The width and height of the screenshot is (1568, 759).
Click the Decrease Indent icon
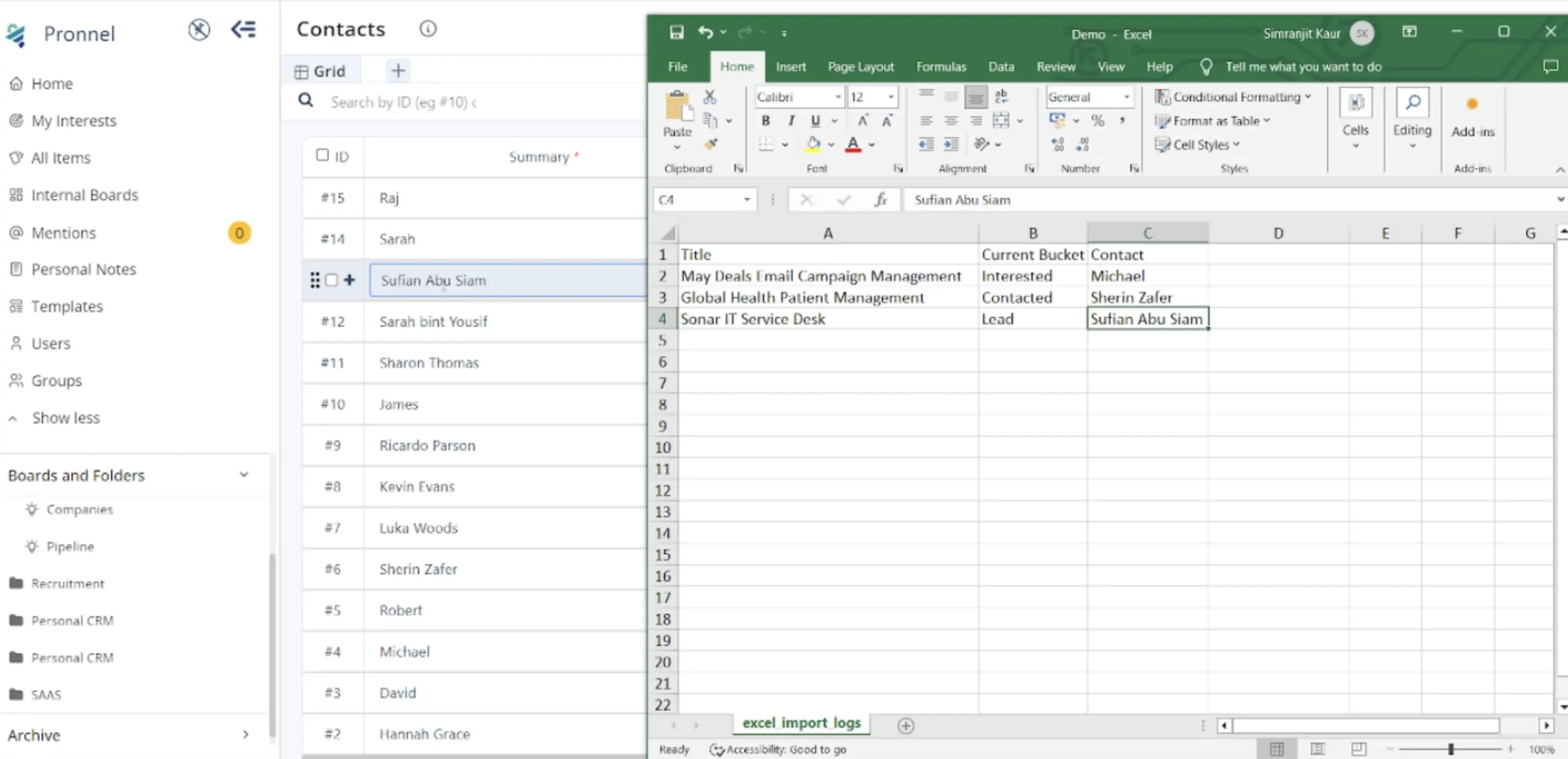click(x=926, y=144)
